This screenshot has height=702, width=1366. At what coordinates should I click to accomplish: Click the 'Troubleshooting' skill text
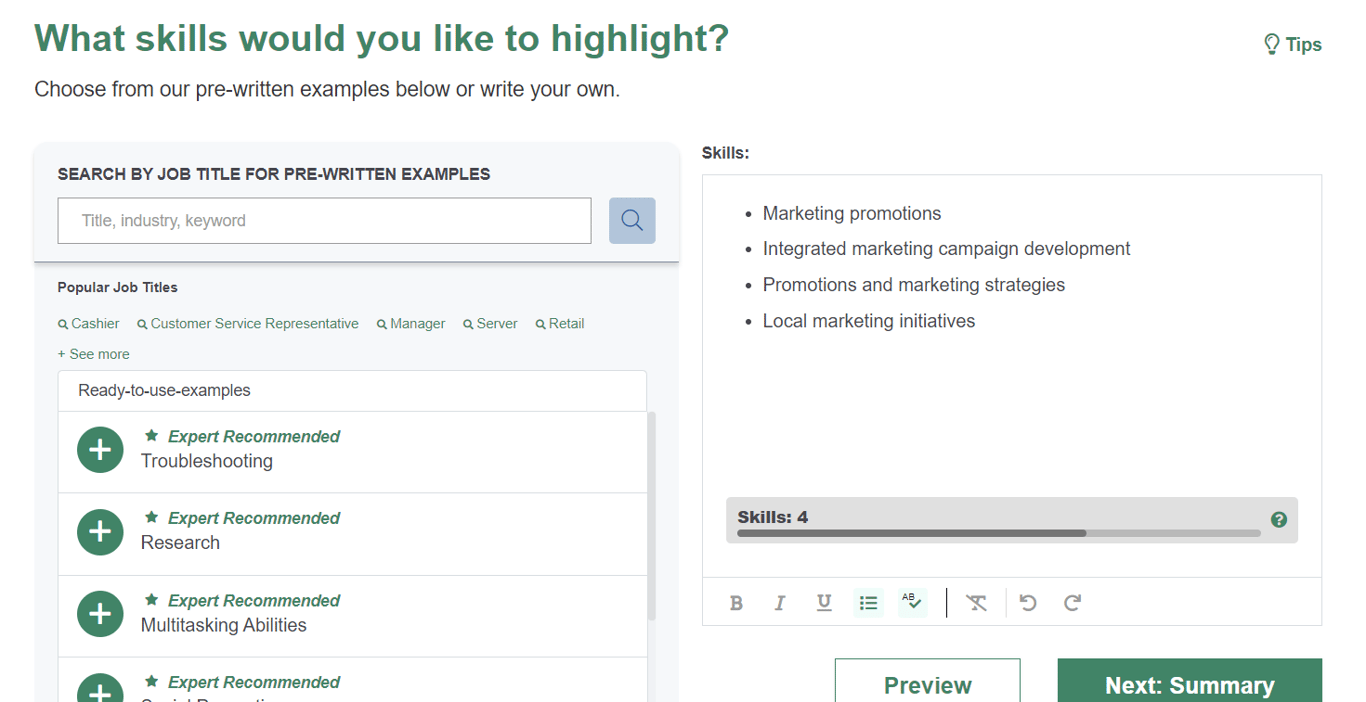207,461
